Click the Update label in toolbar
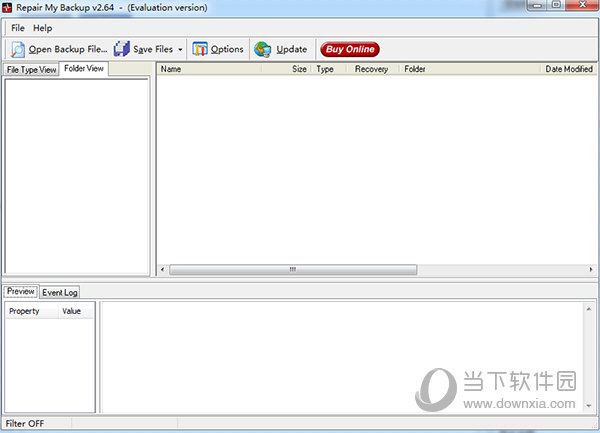The image size is (600, 433). [292, 49]
